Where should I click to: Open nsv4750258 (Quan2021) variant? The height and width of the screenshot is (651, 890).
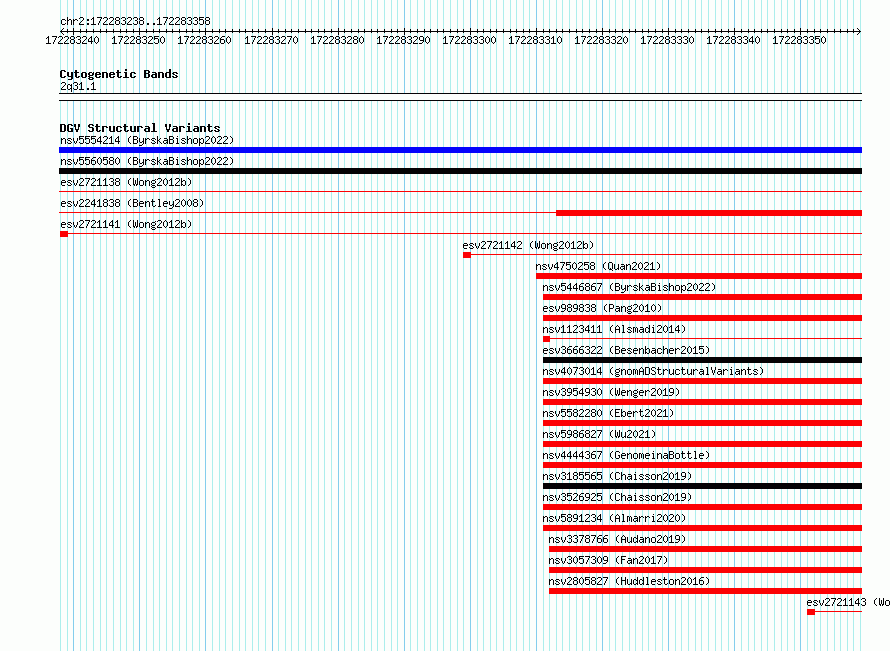(x=598, y=266)
